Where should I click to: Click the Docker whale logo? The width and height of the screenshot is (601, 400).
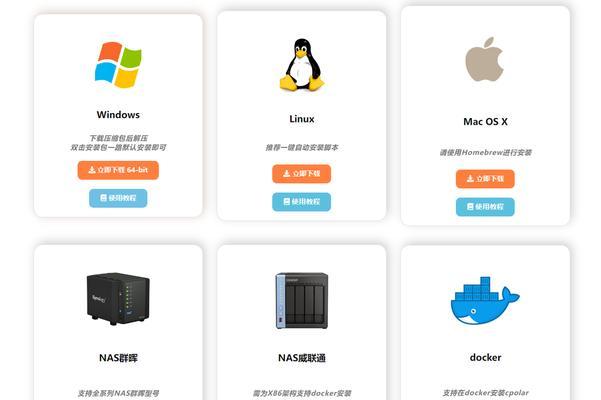pyautogui.click(x=485, y=300)
